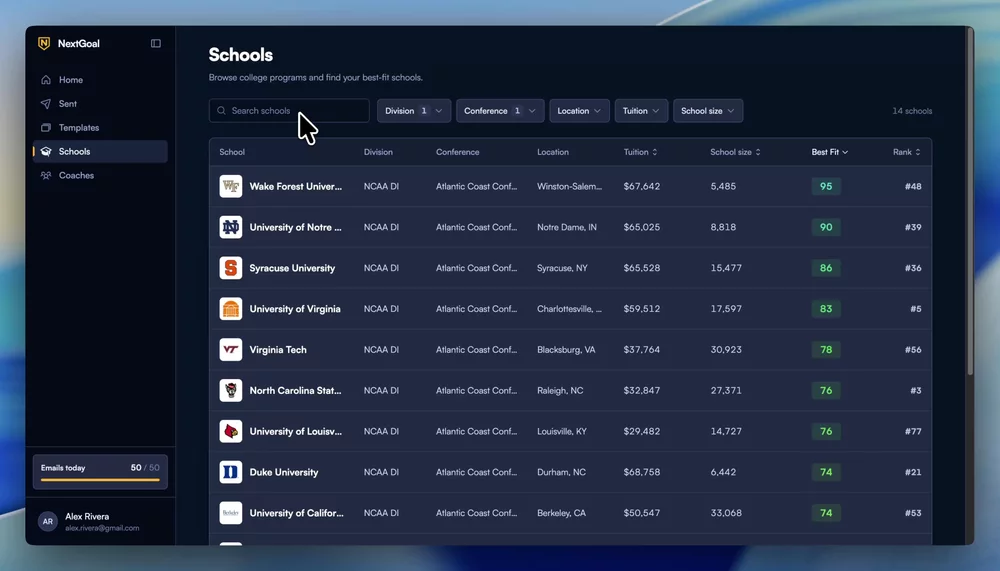Viewport: 1000px width, 571px height.
Task: Open University of Virginia school name
Action: click(295, 309)
